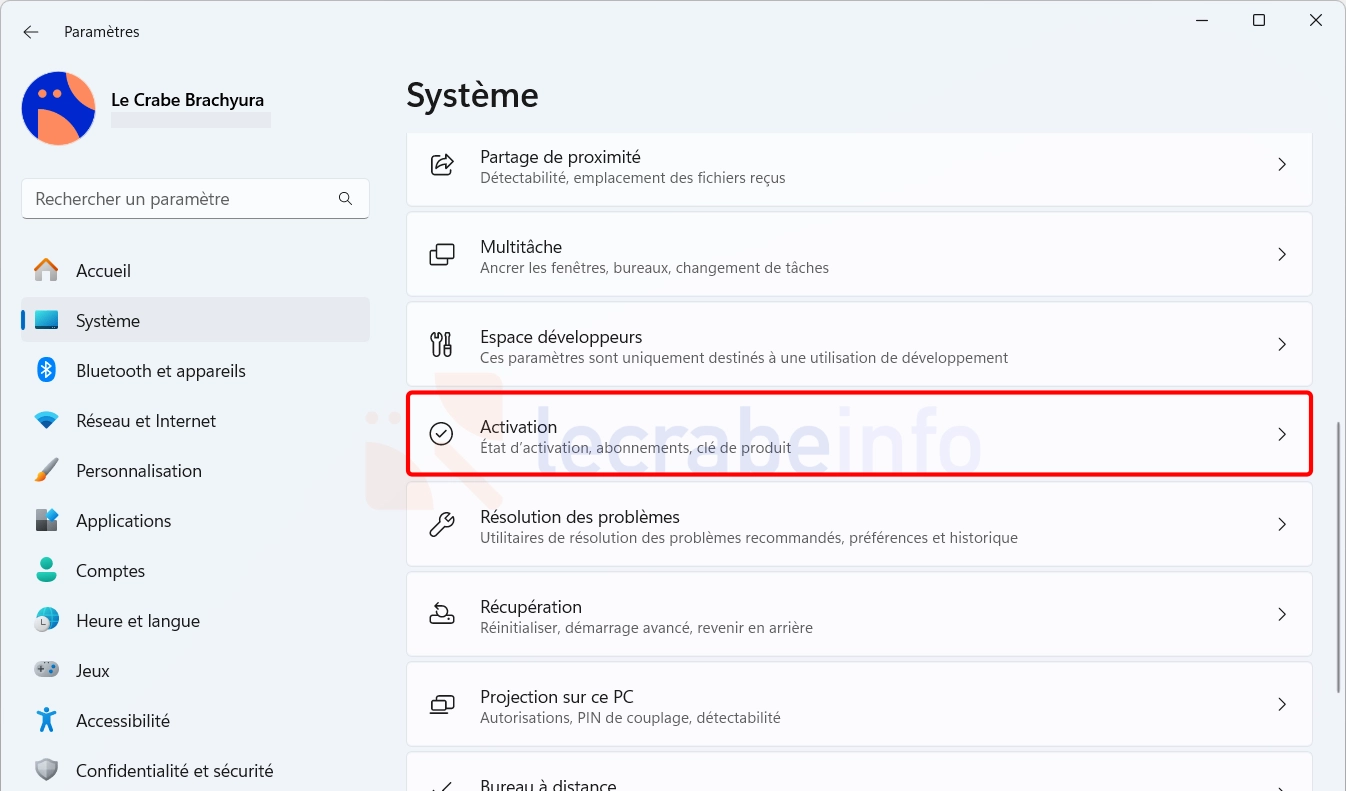Viewport: 1346px width, 791px height.
Task: Click the Le Crabe Brachyura account name
Action: (188, 100)
